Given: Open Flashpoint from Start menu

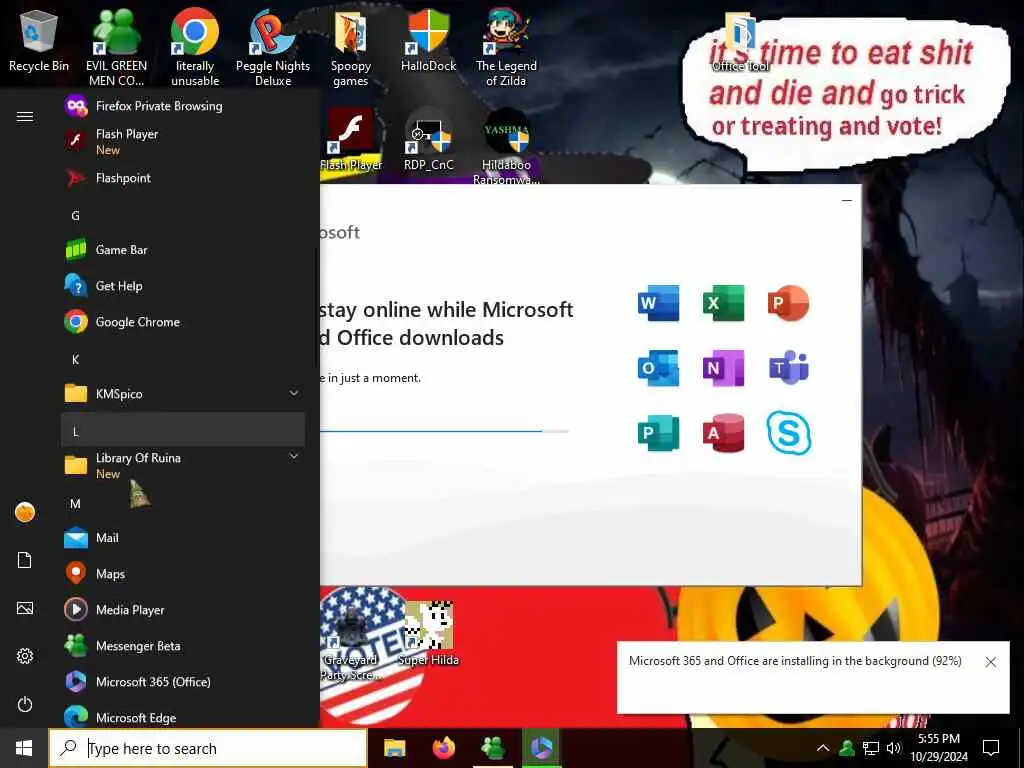Looking at the screenshot, I should pos(183,178).
